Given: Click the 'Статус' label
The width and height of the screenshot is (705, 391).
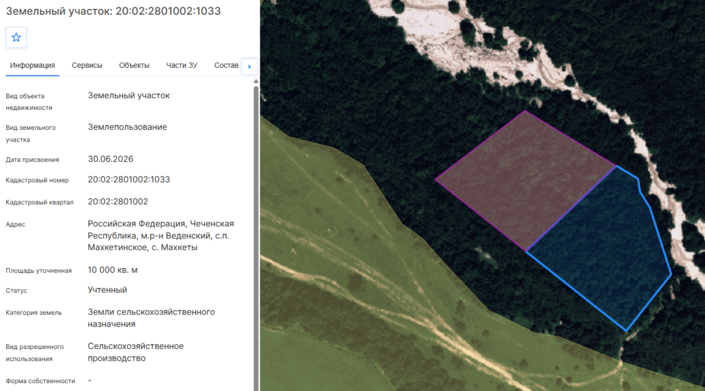Looking at the screenshot, I should (x=16, y=291).
